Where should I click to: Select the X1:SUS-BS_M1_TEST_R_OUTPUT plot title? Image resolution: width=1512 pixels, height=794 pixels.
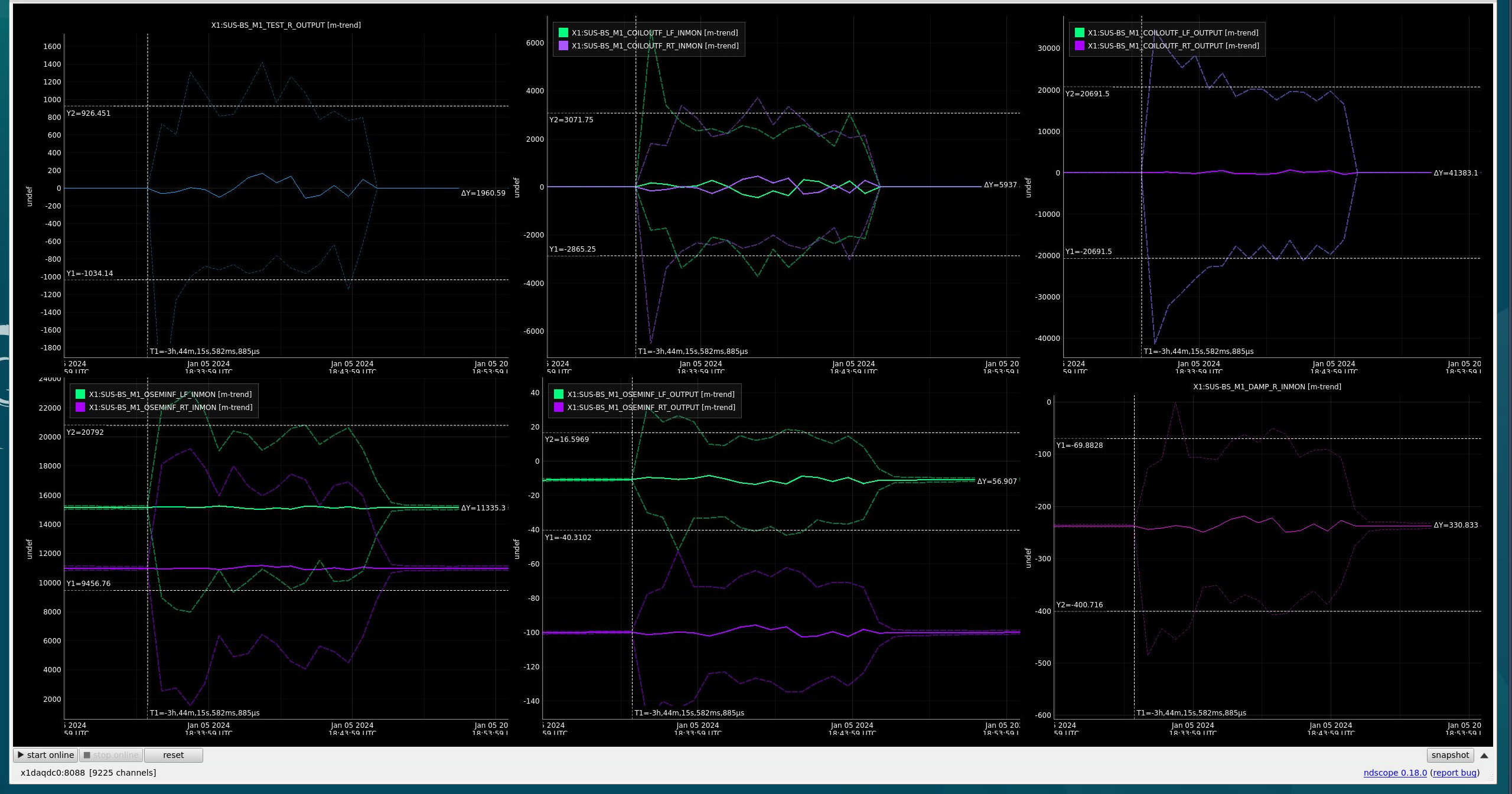click(x=286, y=25)
